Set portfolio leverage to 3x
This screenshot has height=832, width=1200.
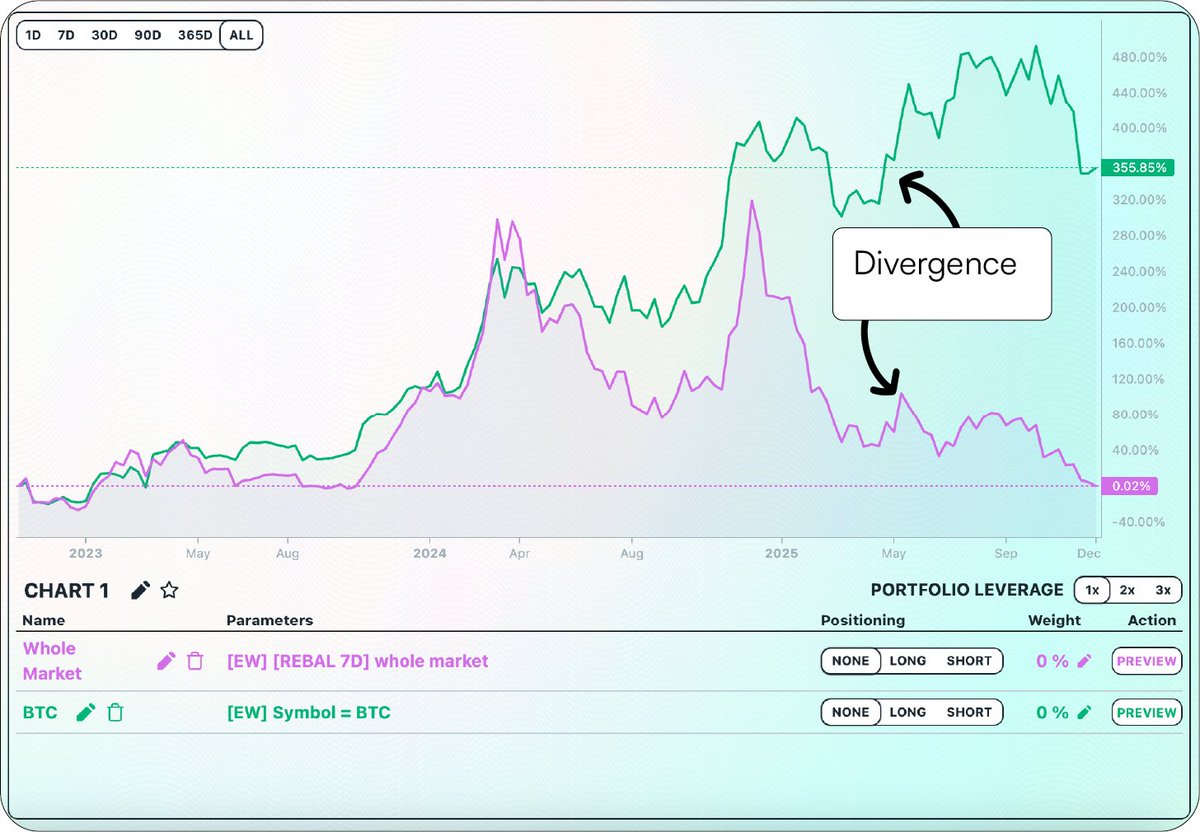point(1161,590)
